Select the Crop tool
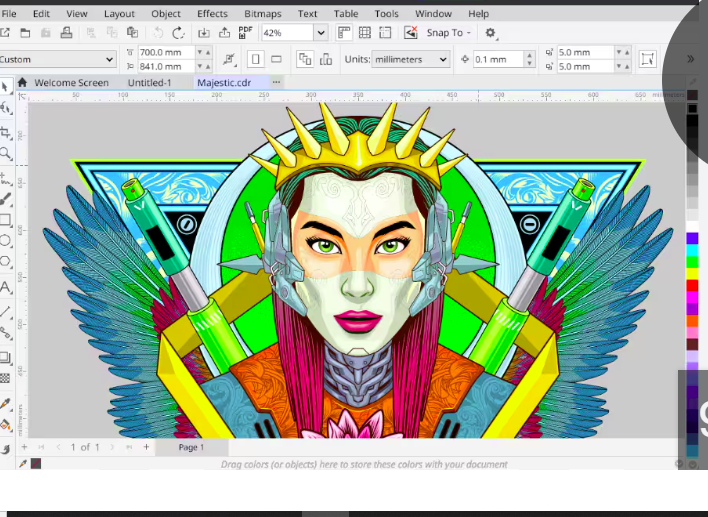Screen dimensions: 708x517 (x=5, y=132)
